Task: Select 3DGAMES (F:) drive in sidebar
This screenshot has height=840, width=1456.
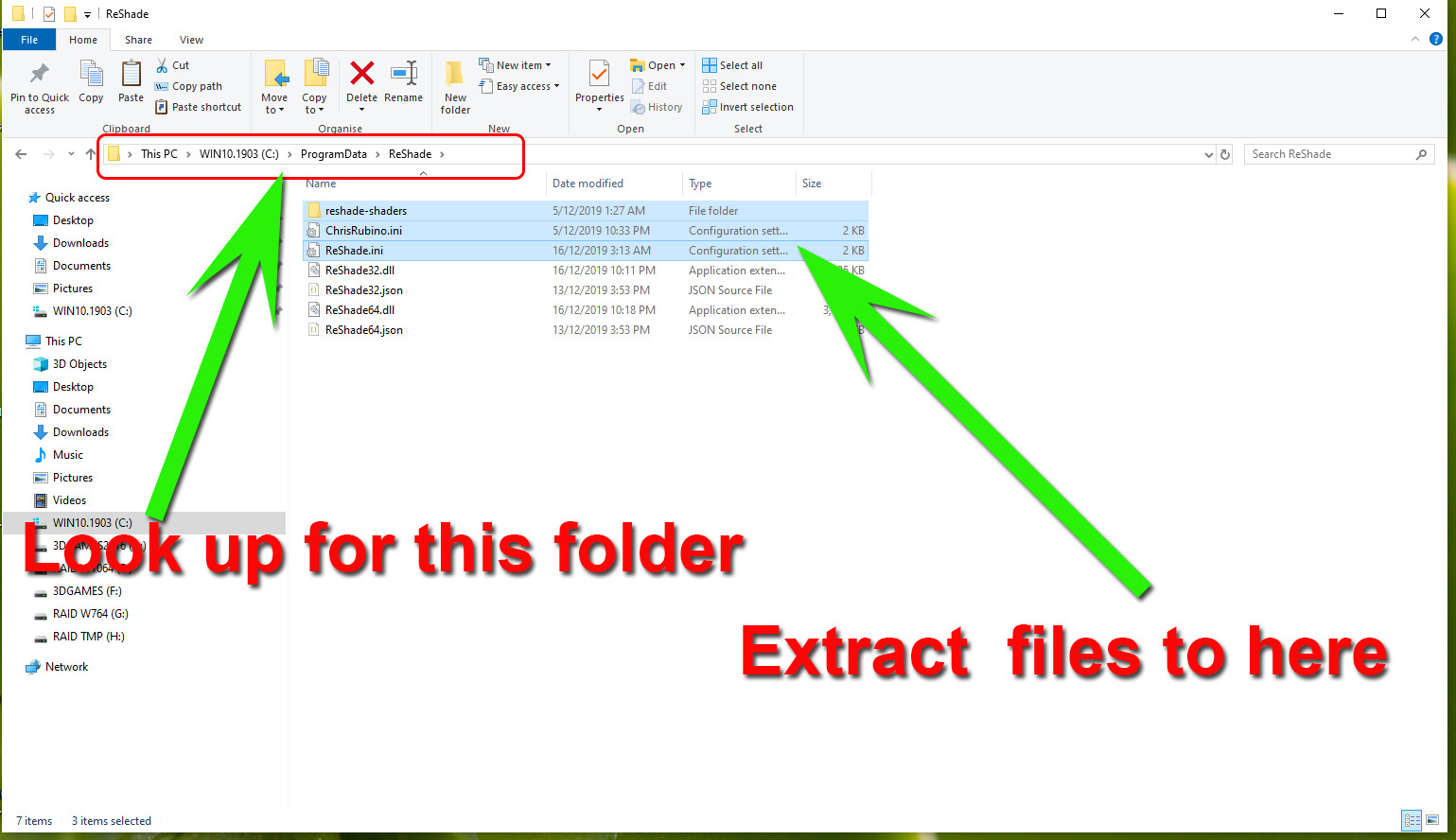Action: [x=87, y=591]
